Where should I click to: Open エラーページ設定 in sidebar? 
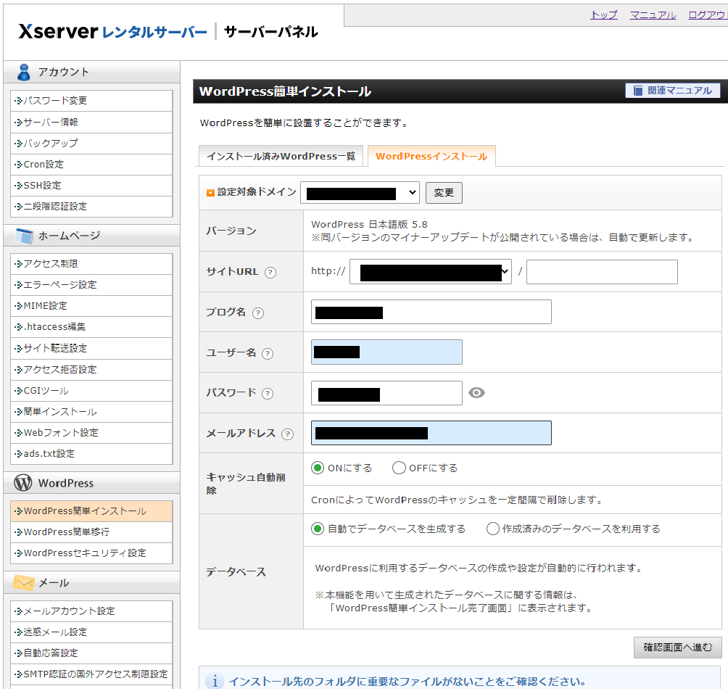tap(91, 285)
